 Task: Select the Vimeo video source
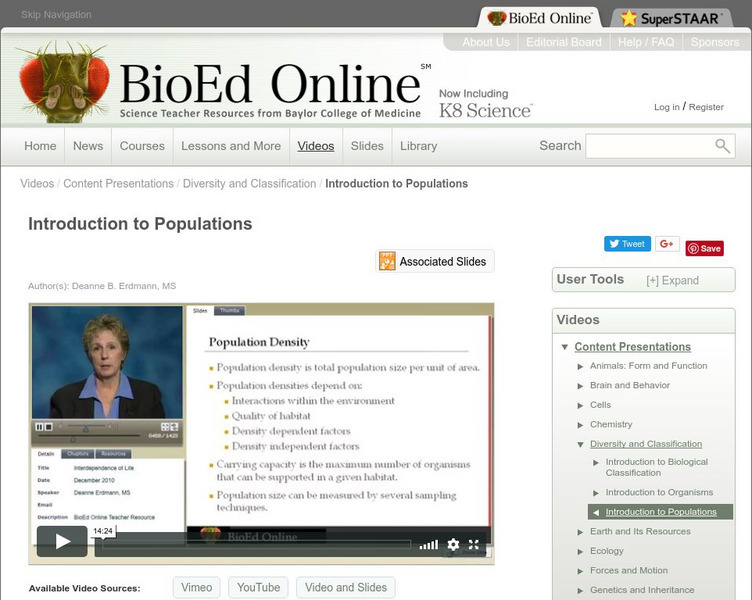(197, 588)
